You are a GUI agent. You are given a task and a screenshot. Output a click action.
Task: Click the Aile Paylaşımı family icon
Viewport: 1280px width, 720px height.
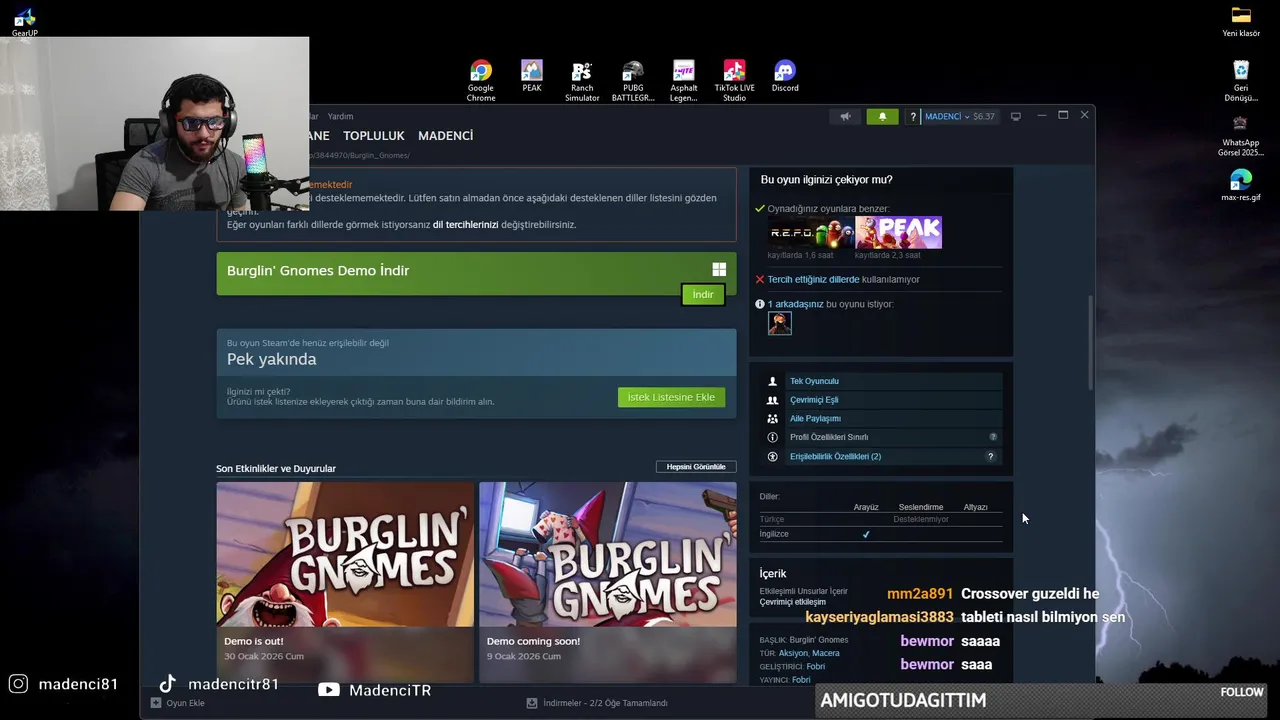(x=772, y=419)
